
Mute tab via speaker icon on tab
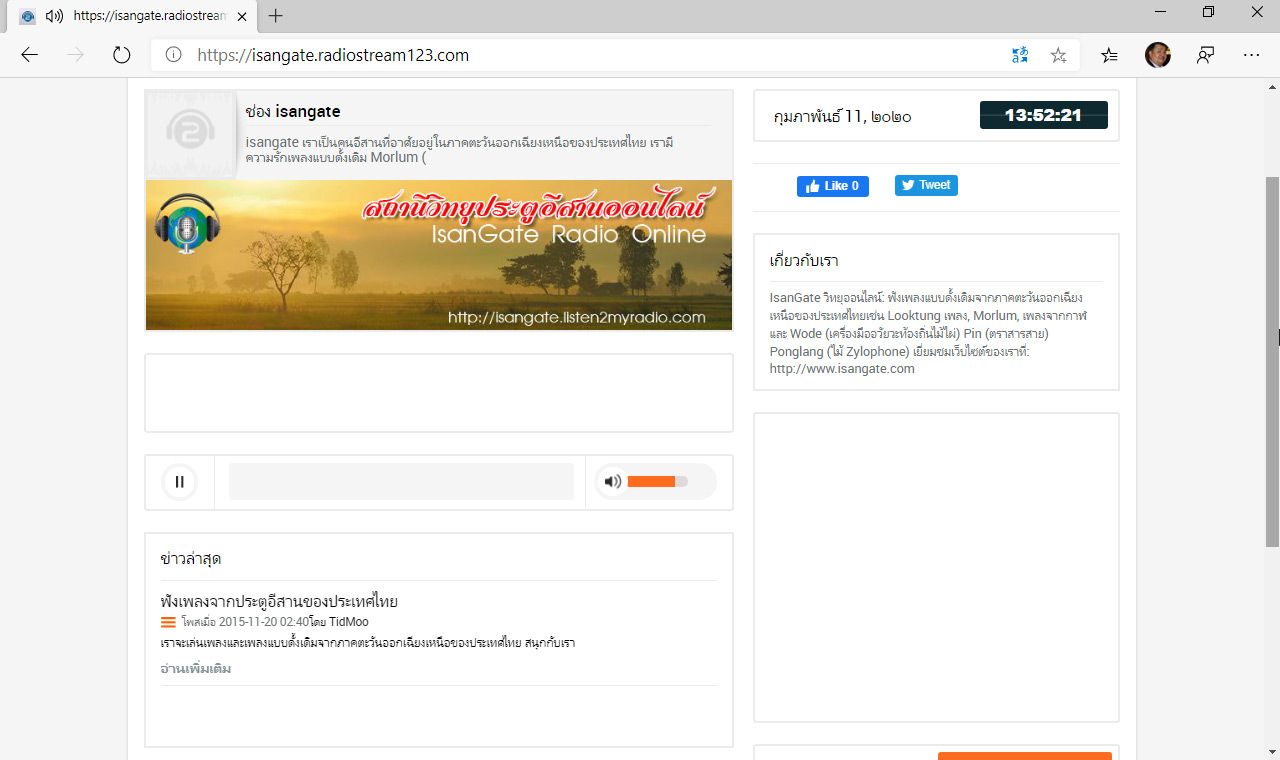tap(54, 16)
